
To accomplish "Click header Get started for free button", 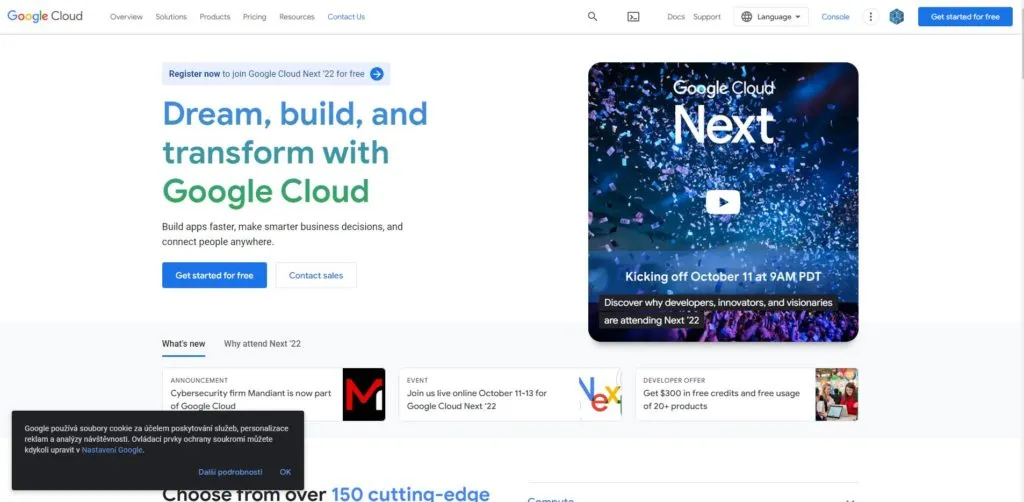I will click(x=965, y=17).
